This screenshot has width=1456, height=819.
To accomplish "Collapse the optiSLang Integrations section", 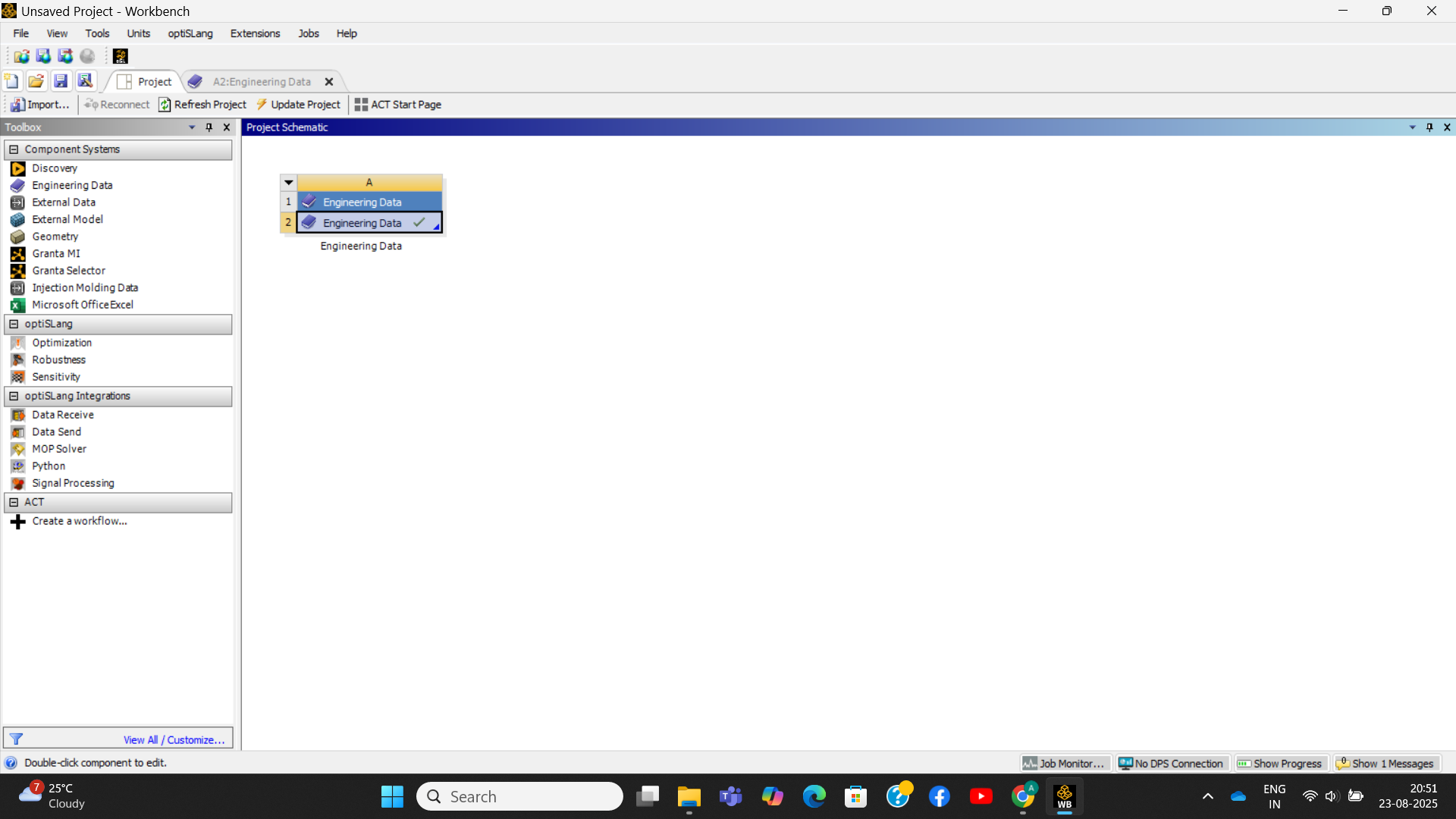I will point(14,396).
